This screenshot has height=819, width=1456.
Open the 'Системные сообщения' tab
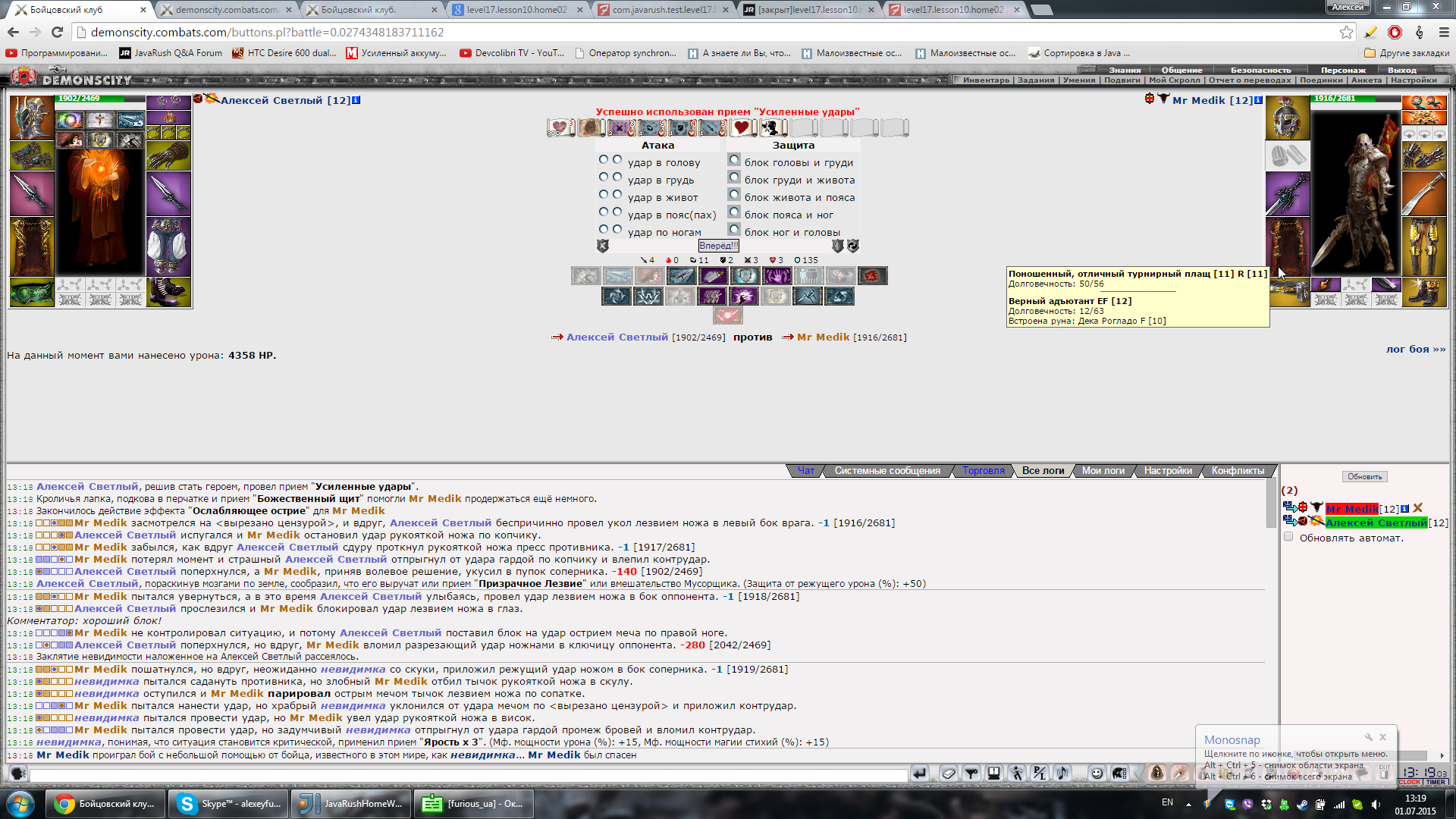point(887,471)
